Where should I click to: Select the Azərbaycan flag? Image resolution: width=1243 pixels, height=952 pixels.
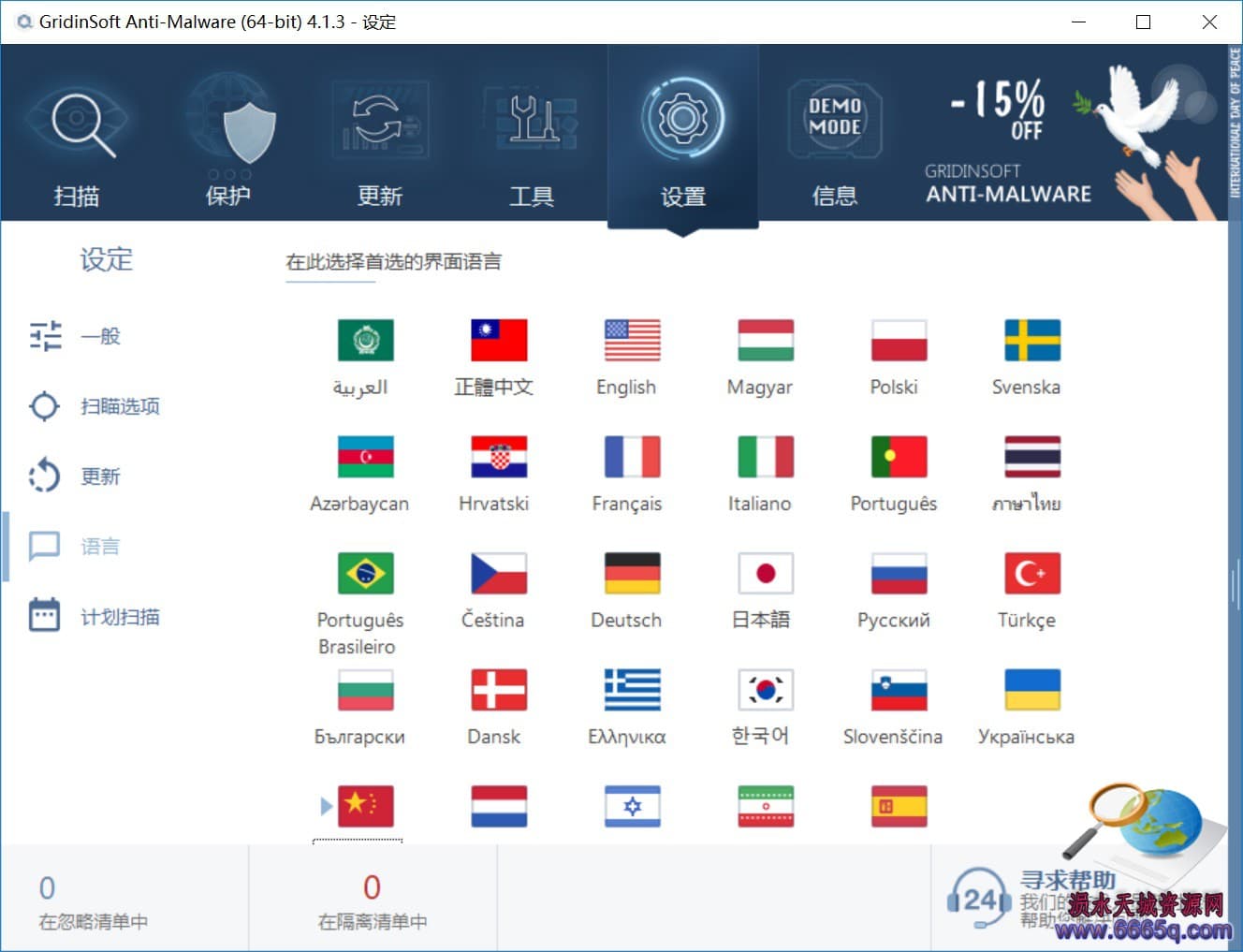pos(366,457)
